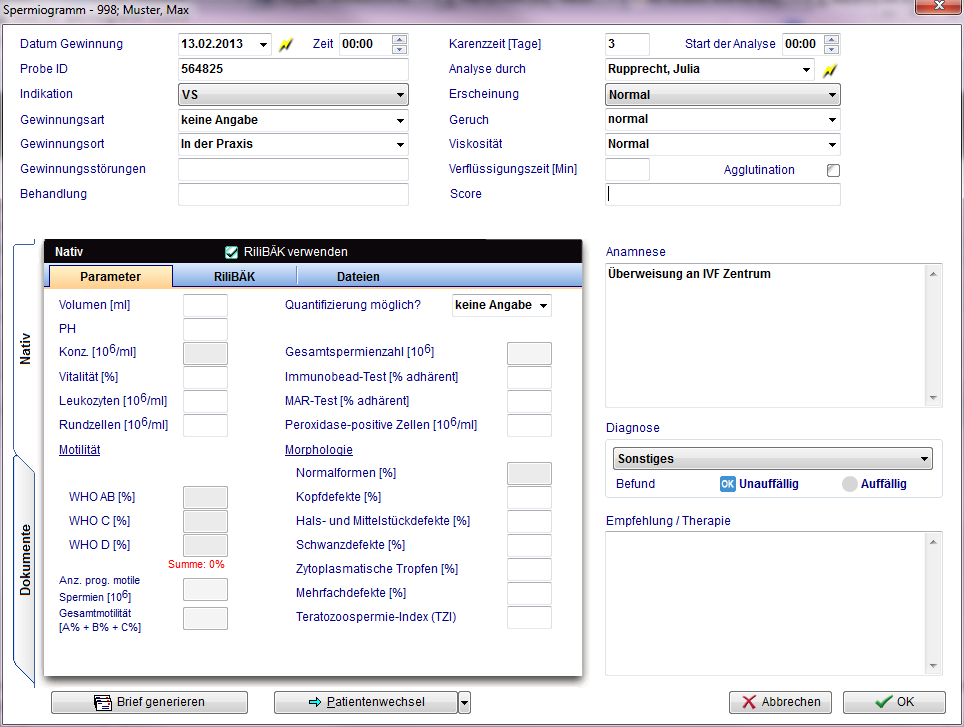
Task: Click the Kopfdefekte [%] input field
Action: [x=529, y=497]
